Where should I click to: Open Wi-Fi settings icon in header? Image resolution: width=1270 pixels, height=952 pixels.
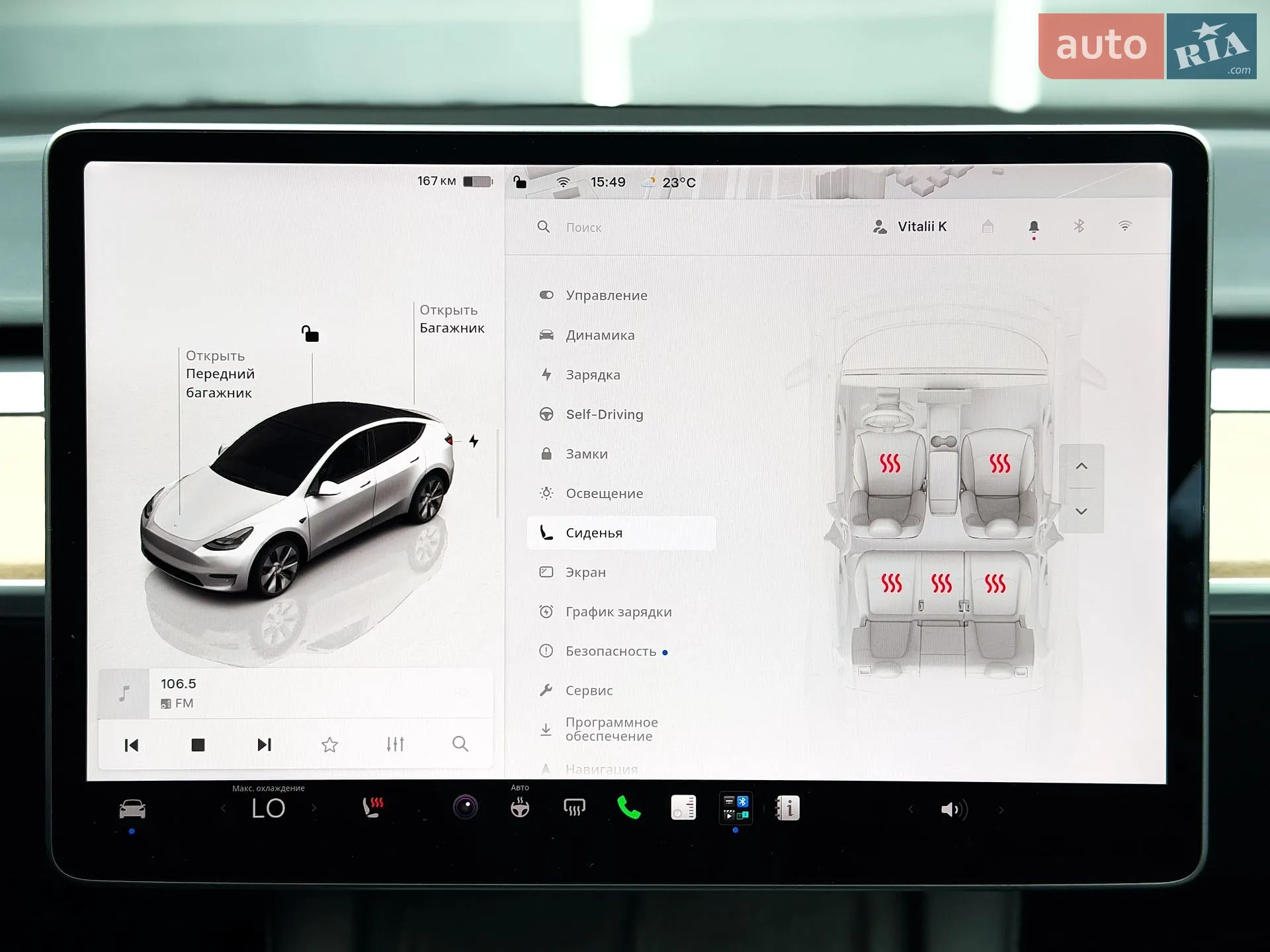pos(1125,226)
